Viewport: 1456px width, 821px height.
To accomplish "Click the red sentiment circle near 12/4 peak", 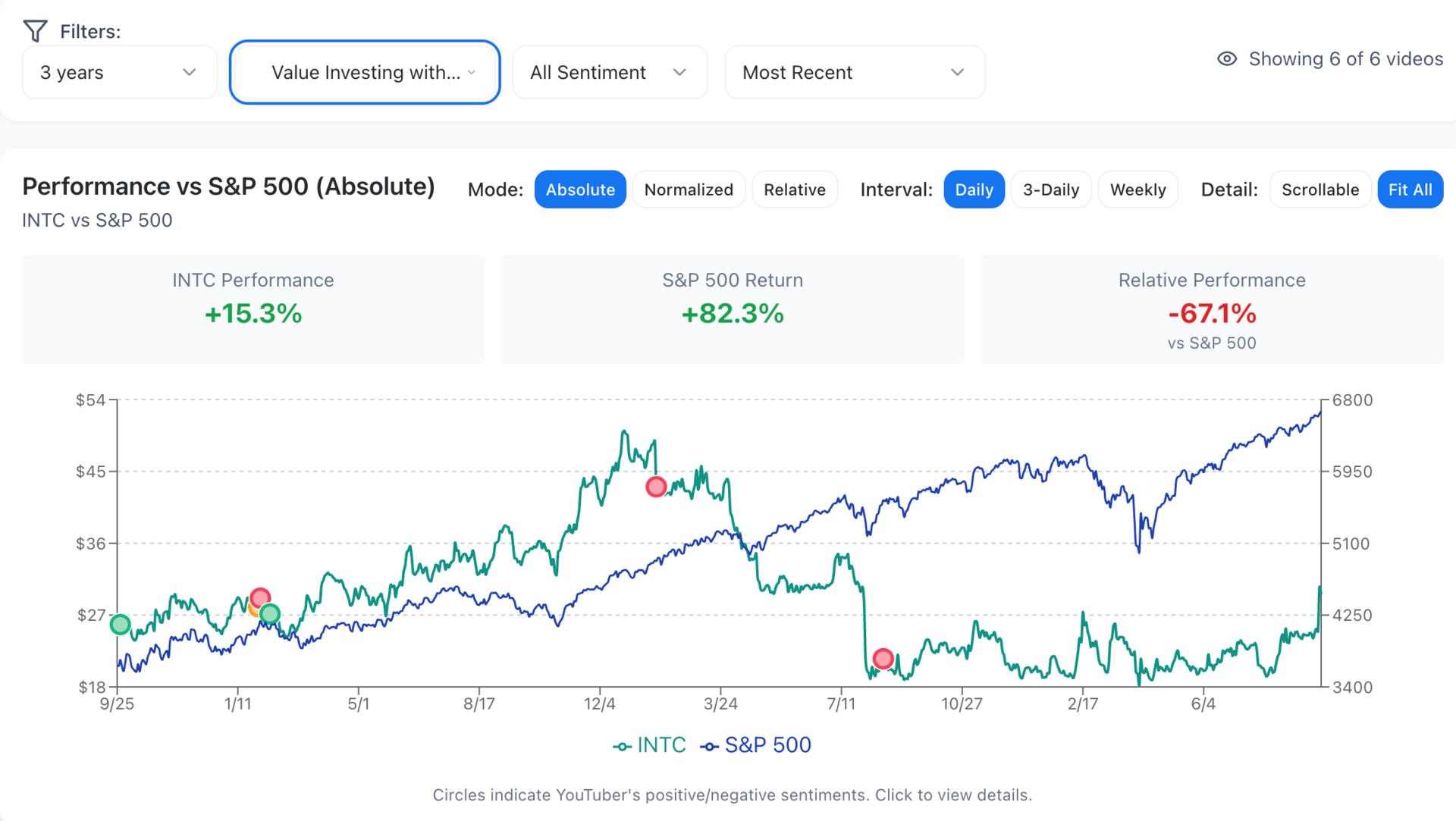I will pos(656,487).
